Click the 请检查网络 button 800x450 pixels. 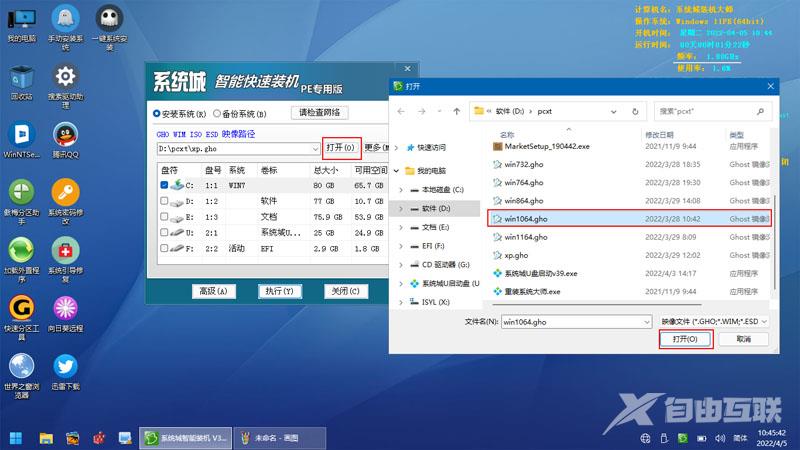[319, 112]
